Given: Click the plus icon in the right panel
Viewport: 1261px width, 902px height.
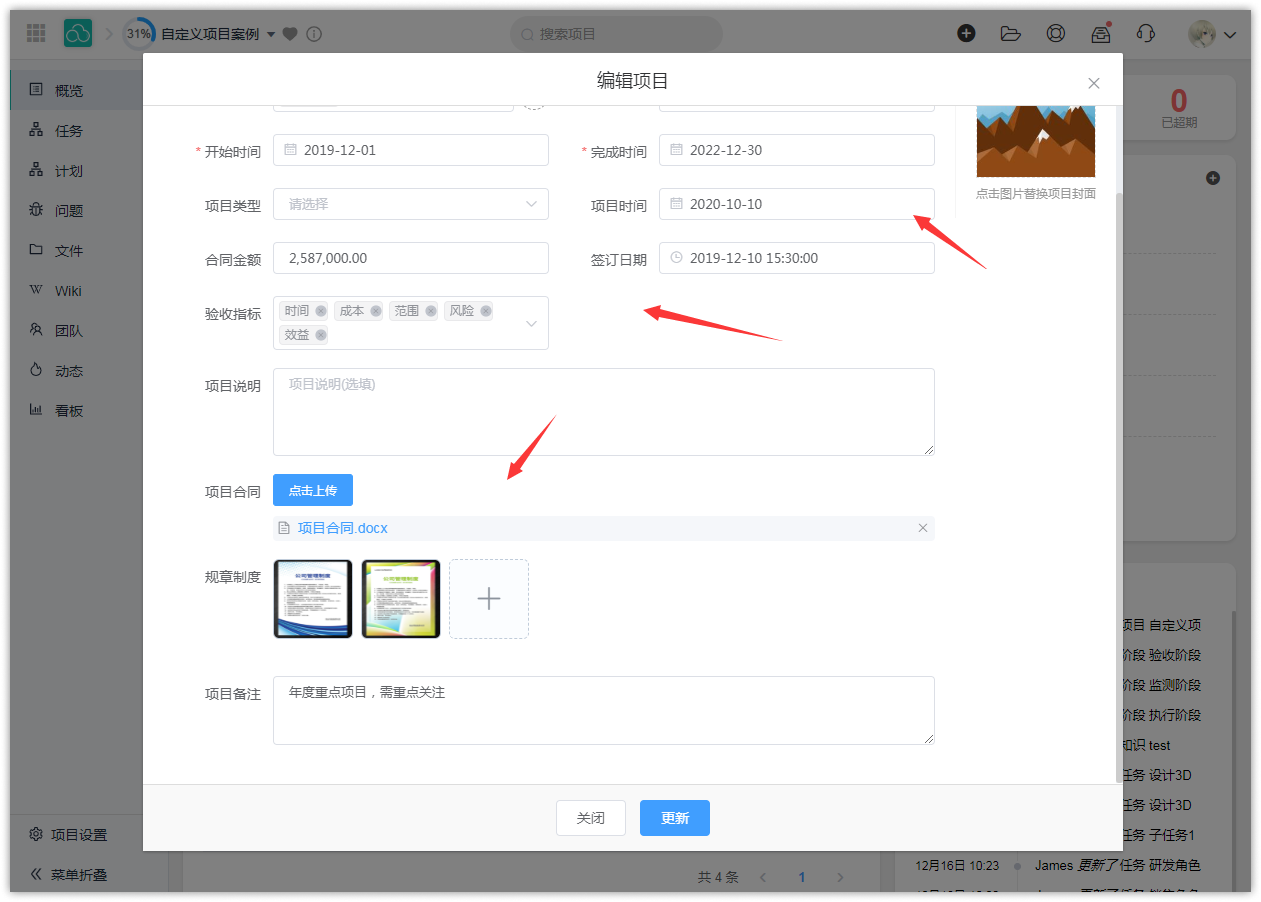Looking at the screenshot, I should click(1213, 178).
